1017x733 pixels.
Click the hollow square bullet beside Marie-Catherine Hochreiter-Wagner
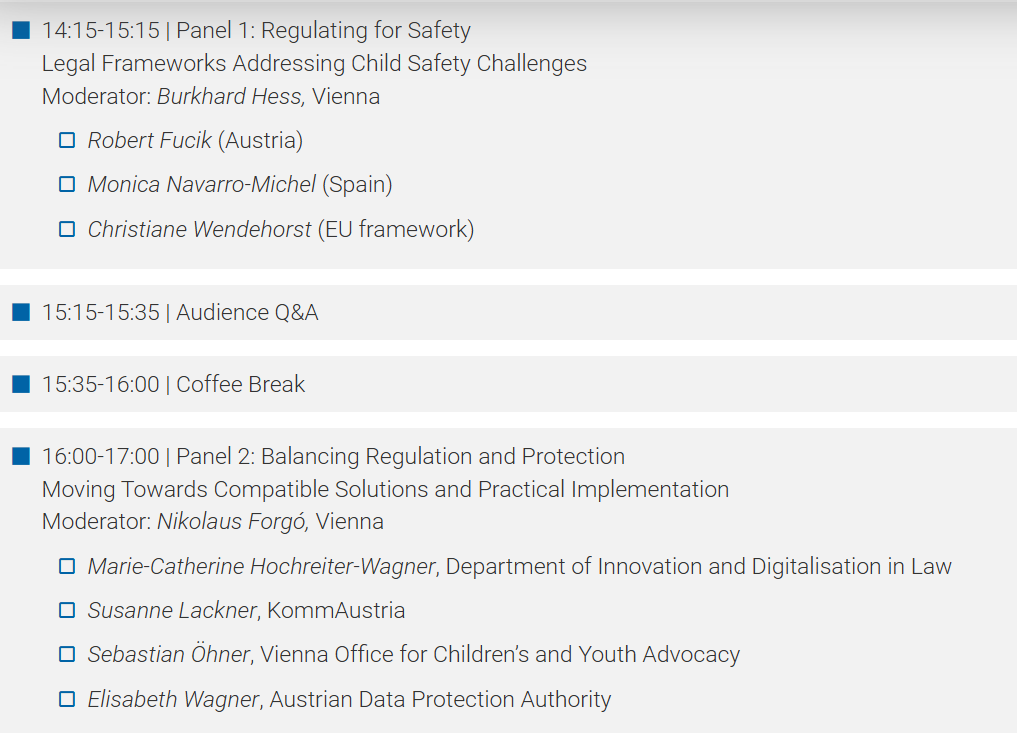(x=67, y=566)
